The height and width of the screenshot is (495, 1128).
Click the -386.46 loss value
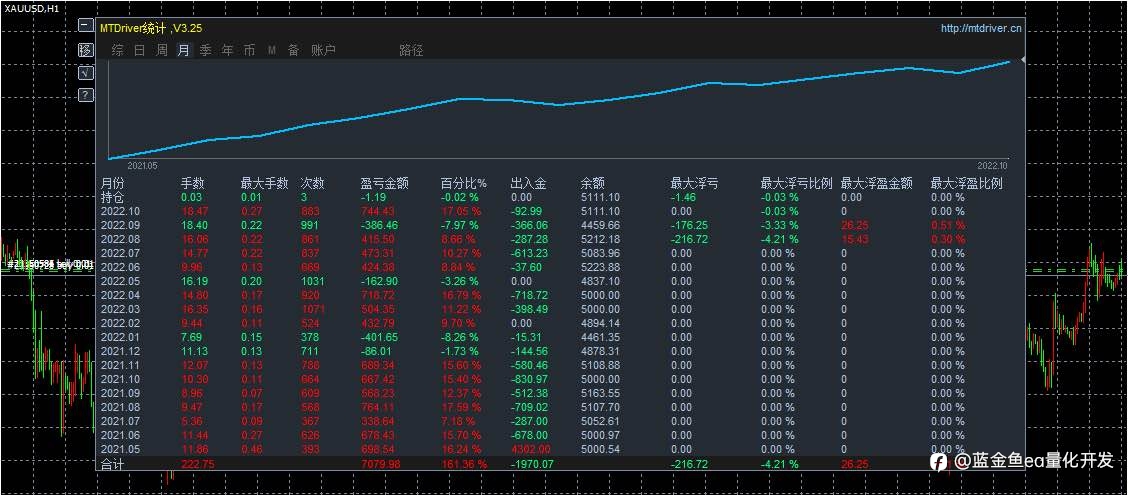click(x=380, y=224)
